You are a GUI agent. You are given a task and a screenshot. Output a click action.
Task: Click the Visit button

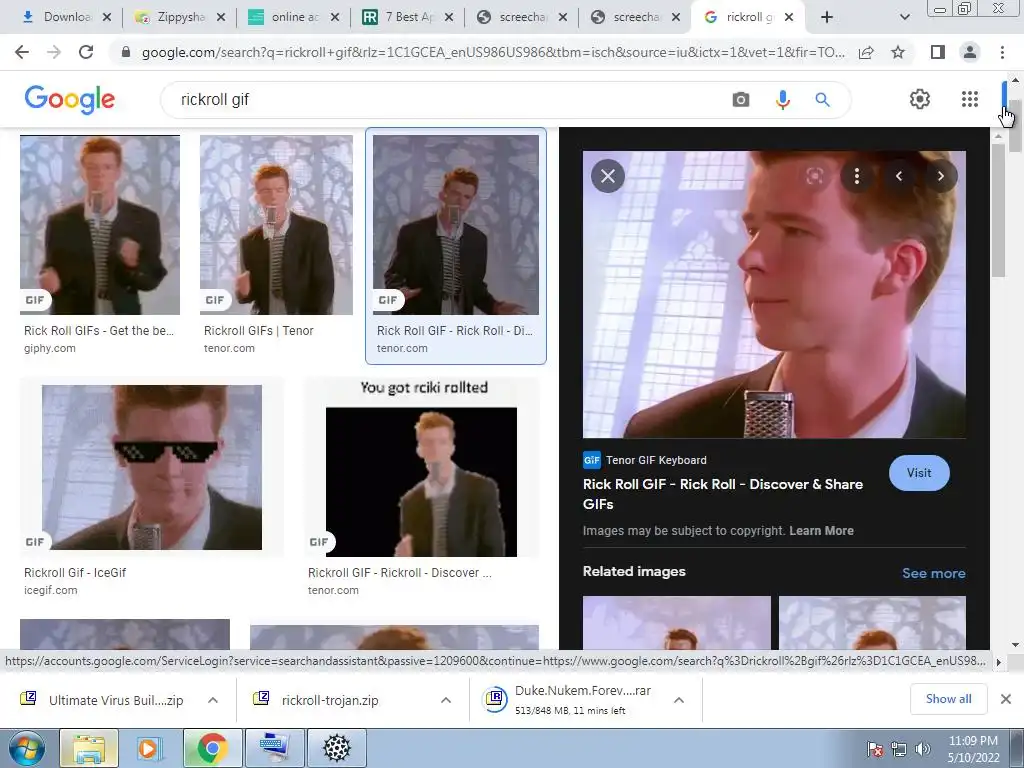click(x=919, y=473)
